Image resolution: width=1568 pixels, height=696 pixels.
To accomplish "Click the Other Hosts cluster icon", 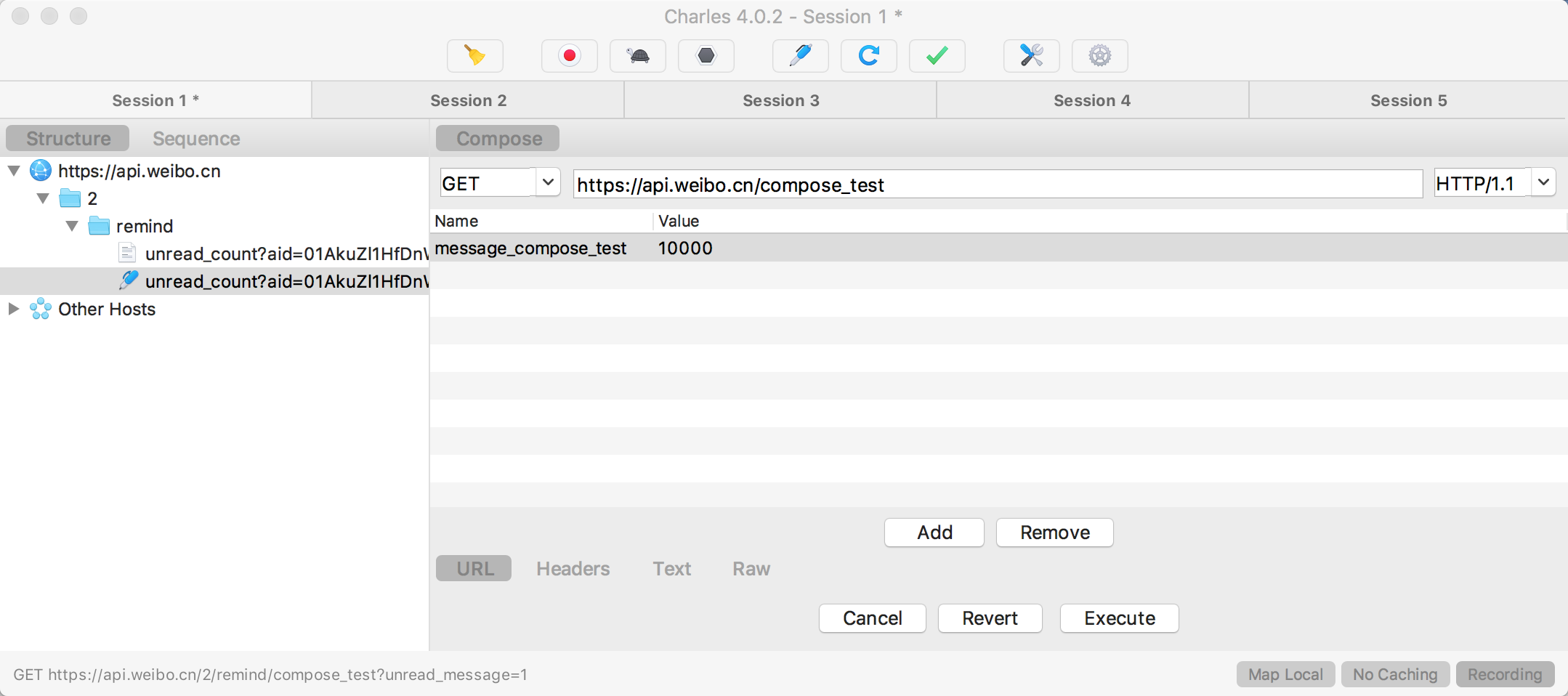I will click(x=41, y=309).
